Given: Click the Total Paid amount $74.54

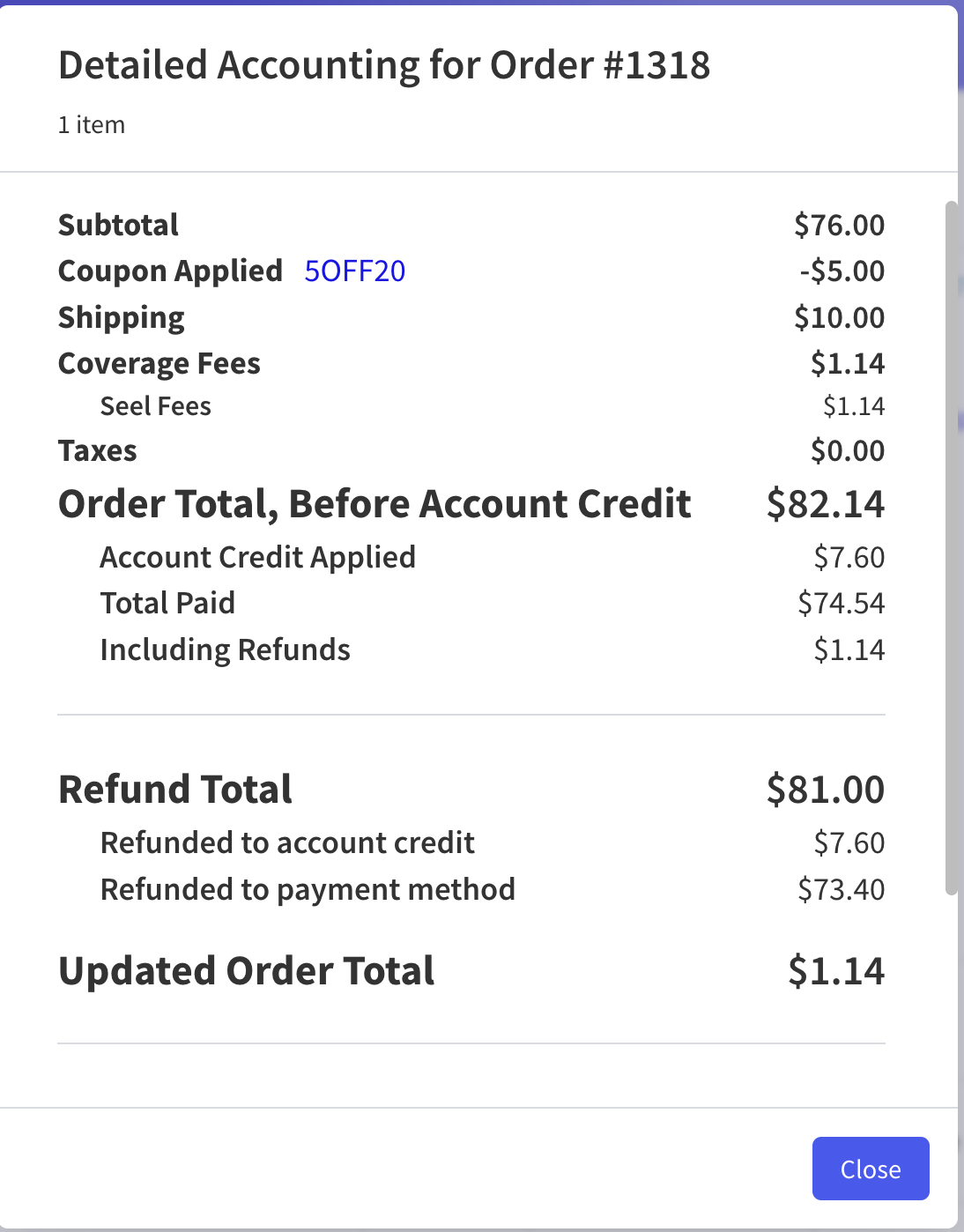Looking at the screenshot, I should [x=841, y=603].
